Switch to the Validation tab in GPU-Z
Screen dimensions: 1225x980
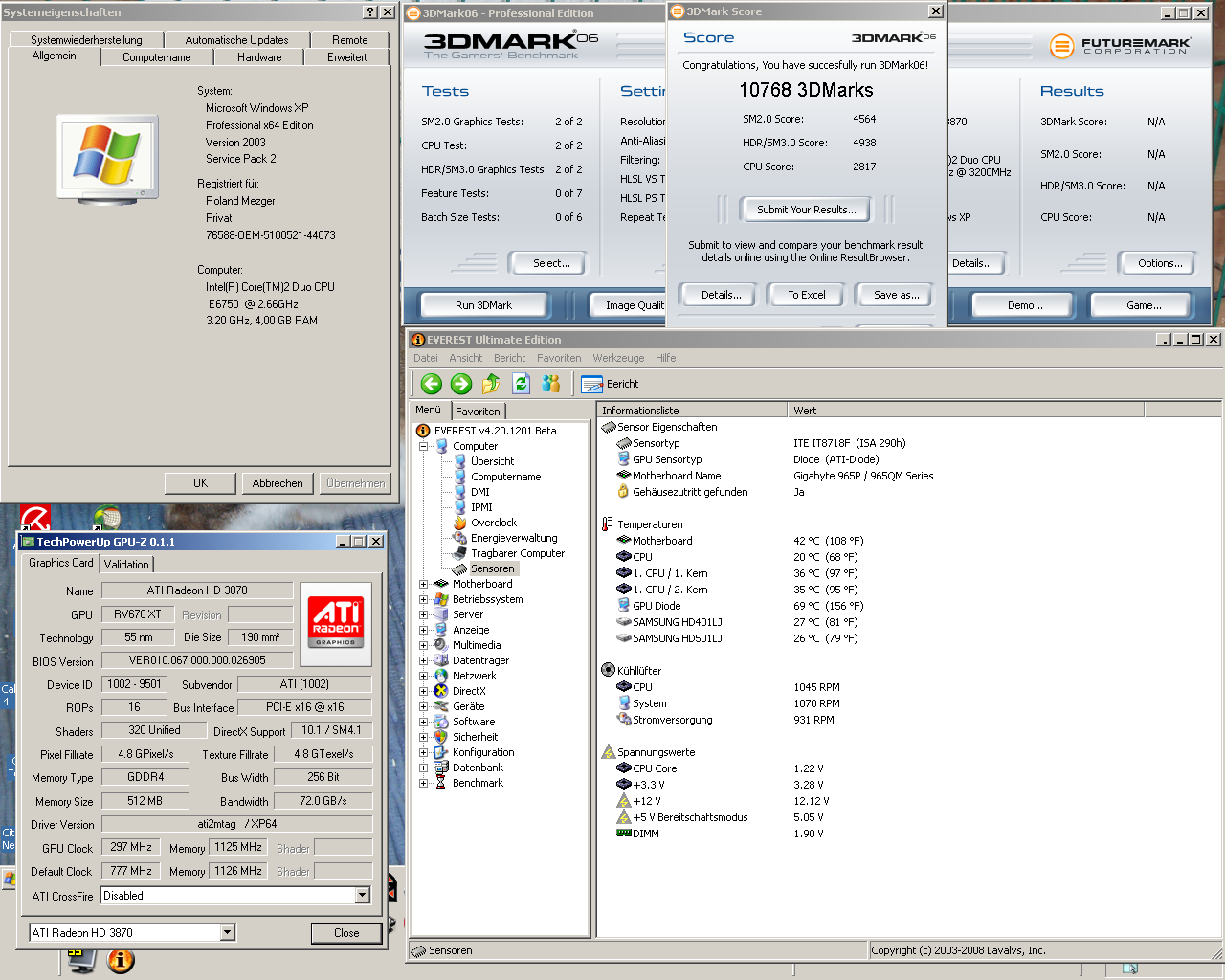(x=126, y=565)
